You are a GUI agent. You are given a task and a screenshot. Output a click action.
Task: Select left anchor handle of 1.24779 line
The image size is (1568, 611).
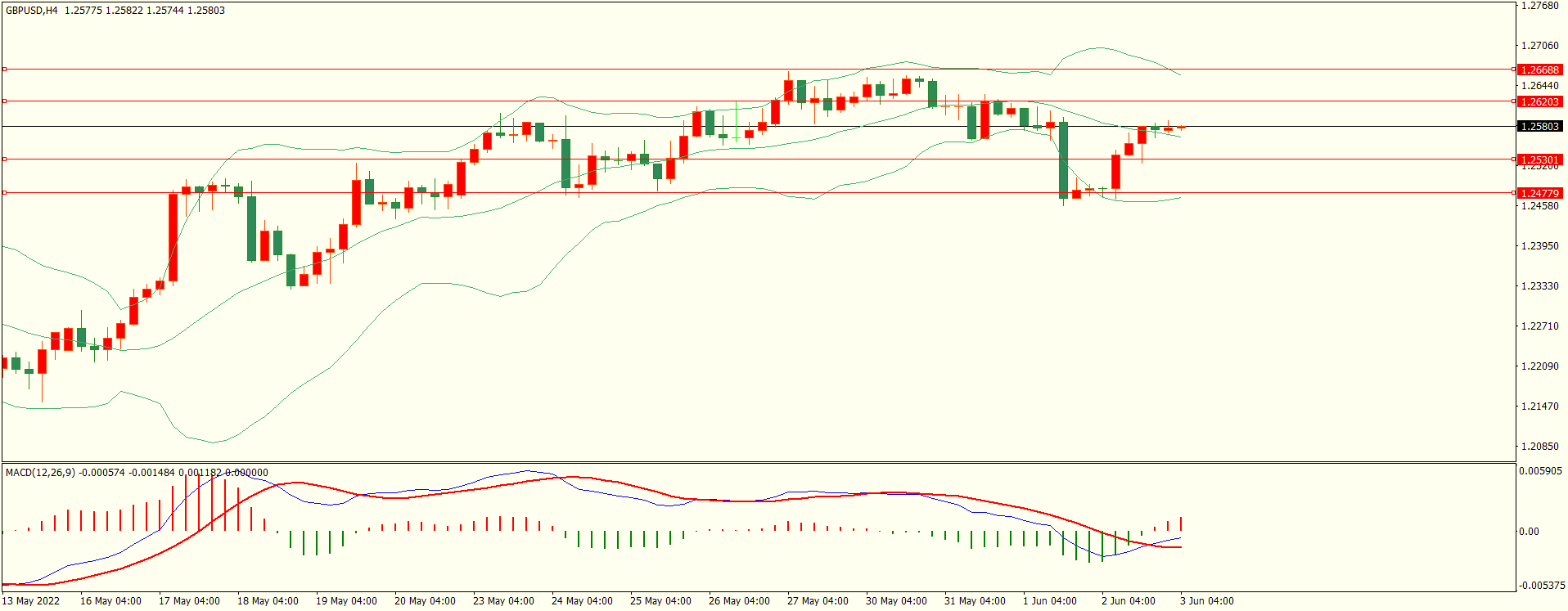pos(4,193)
